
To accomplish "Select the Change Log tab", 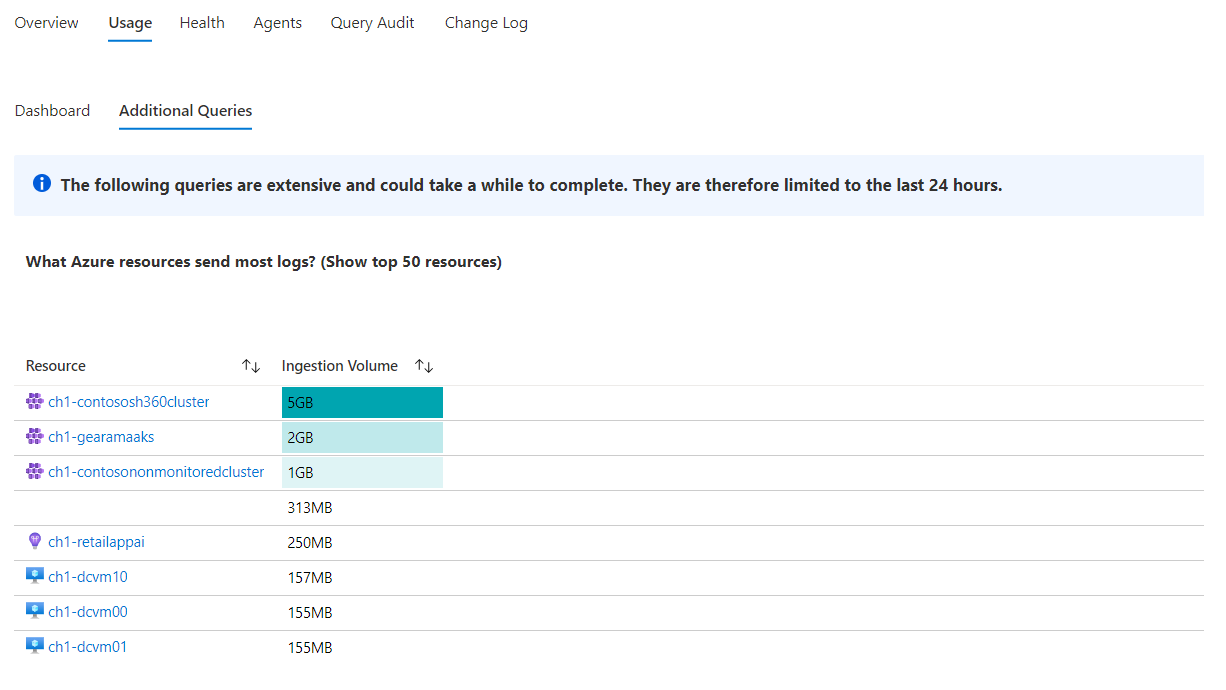I will point(486,23).
